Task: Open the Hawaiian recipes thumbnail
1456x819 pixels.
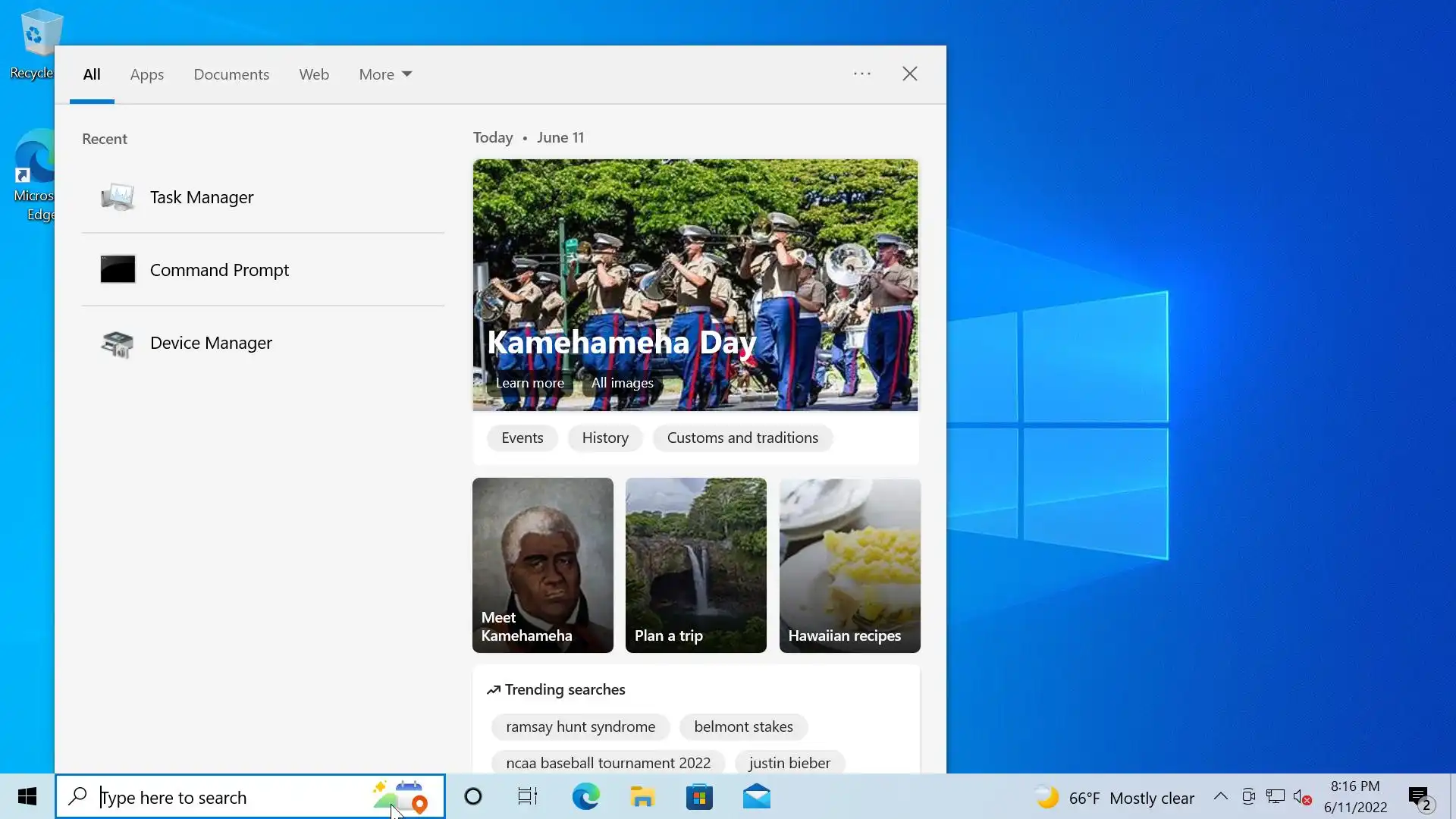Action: 849,565
